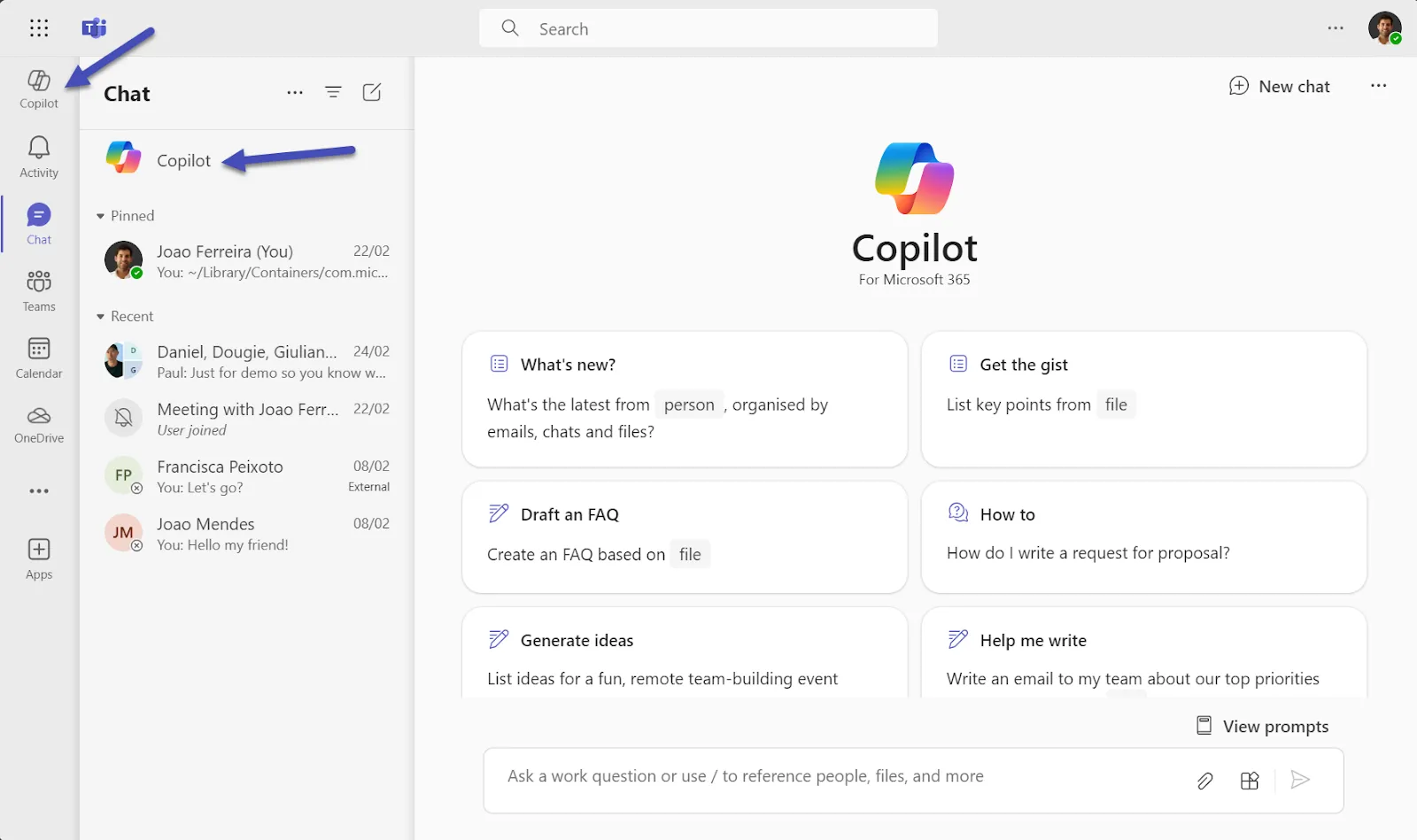1417x840 pixels.
Task: Click file chip in Draft an FAQ
Action: (690, 554)
